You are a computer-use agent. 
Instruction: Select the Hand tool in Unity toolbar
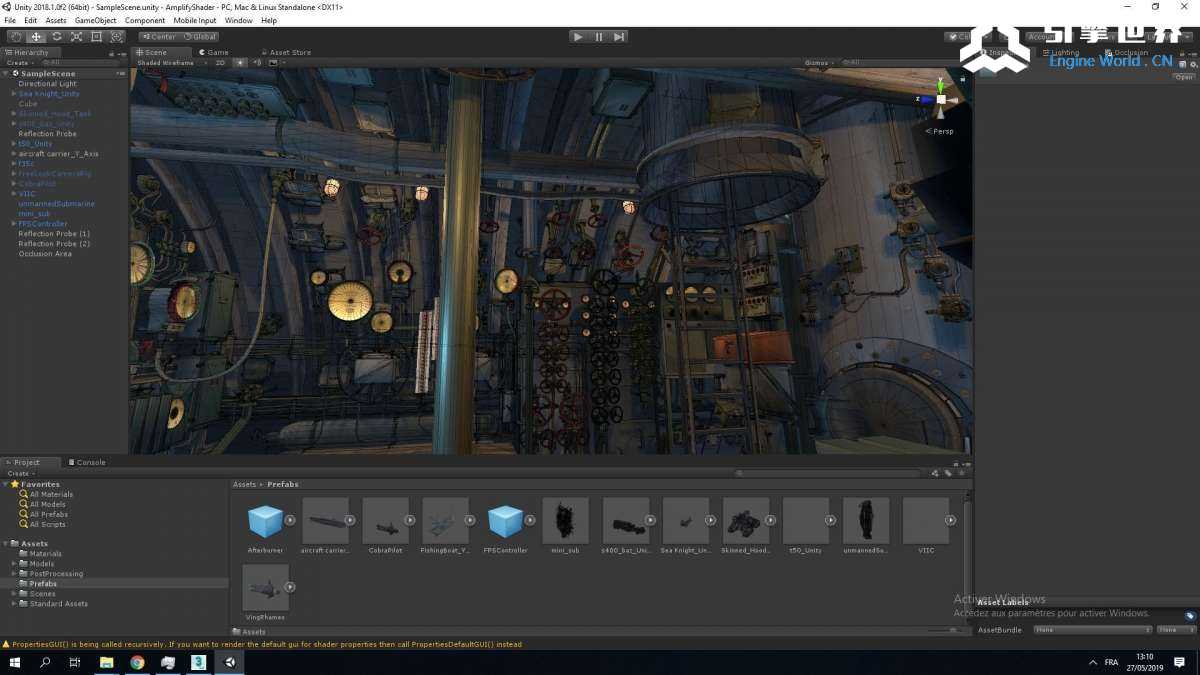[x=16, y=37]
